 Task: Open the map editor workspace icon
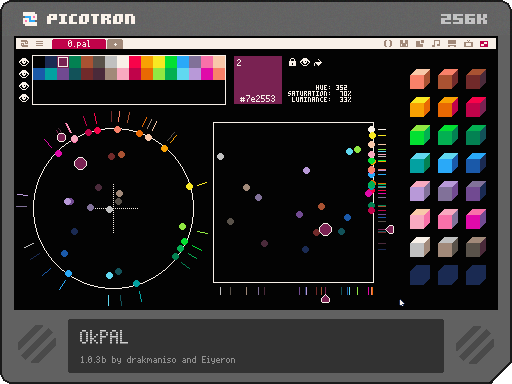(420, 44)
